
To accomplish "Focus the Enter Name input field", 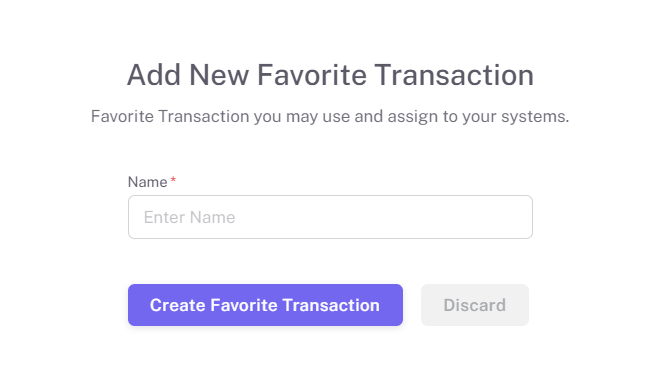I will [x=330, y=217].
